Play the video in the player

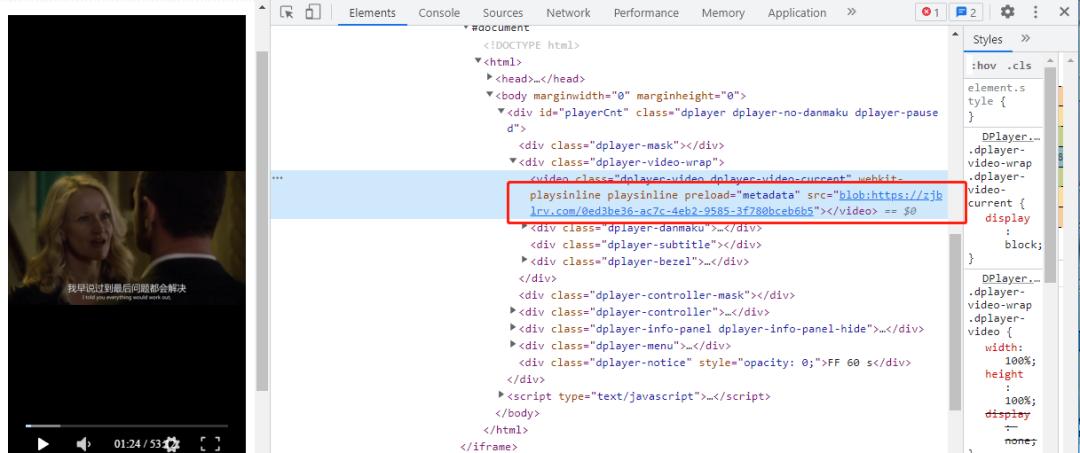pyautogui.click(x=43, y=444)
